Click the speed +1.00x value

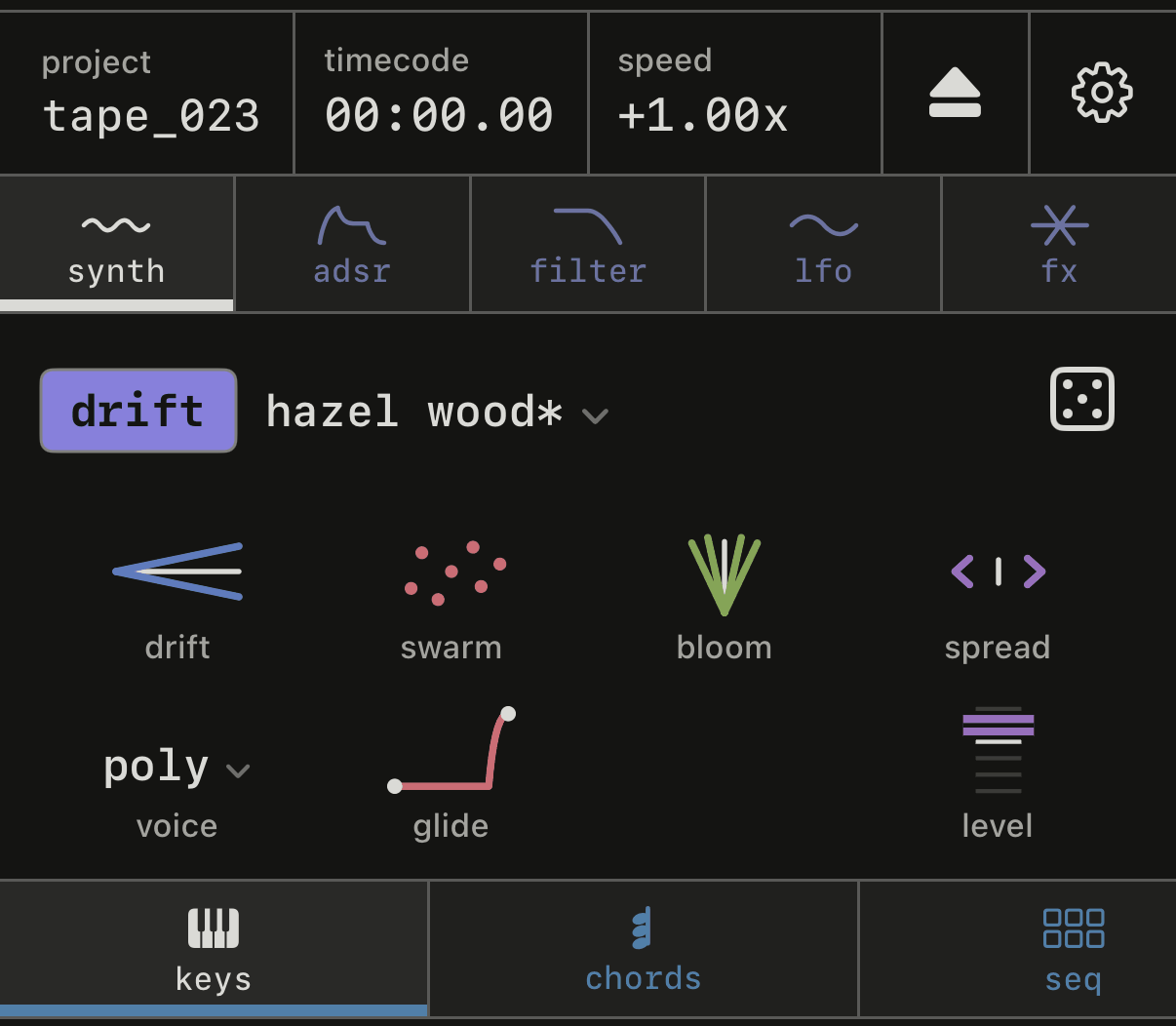702,115
